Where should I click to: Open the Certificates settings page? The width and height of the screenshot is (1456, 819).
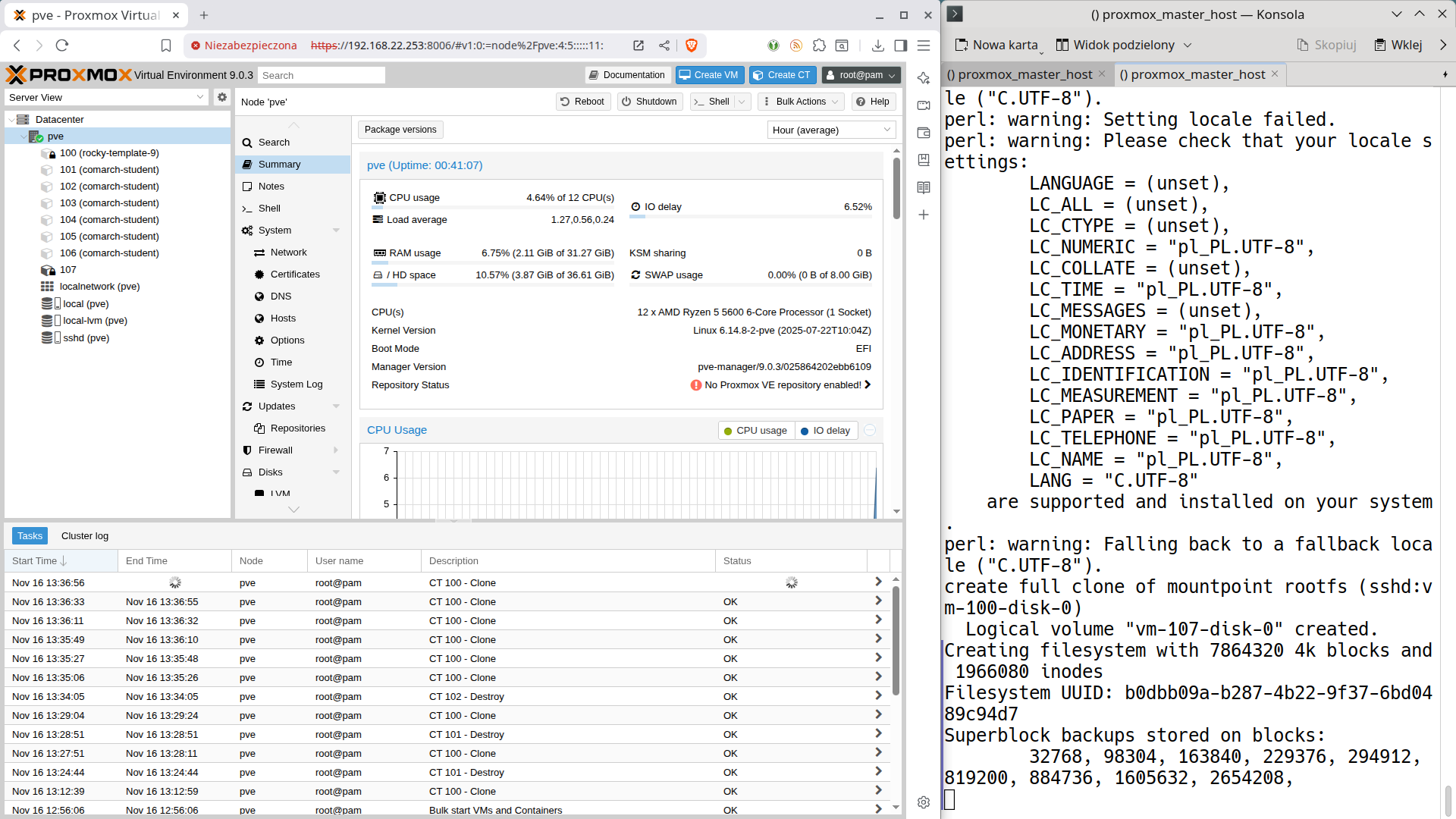pos(295,275)
